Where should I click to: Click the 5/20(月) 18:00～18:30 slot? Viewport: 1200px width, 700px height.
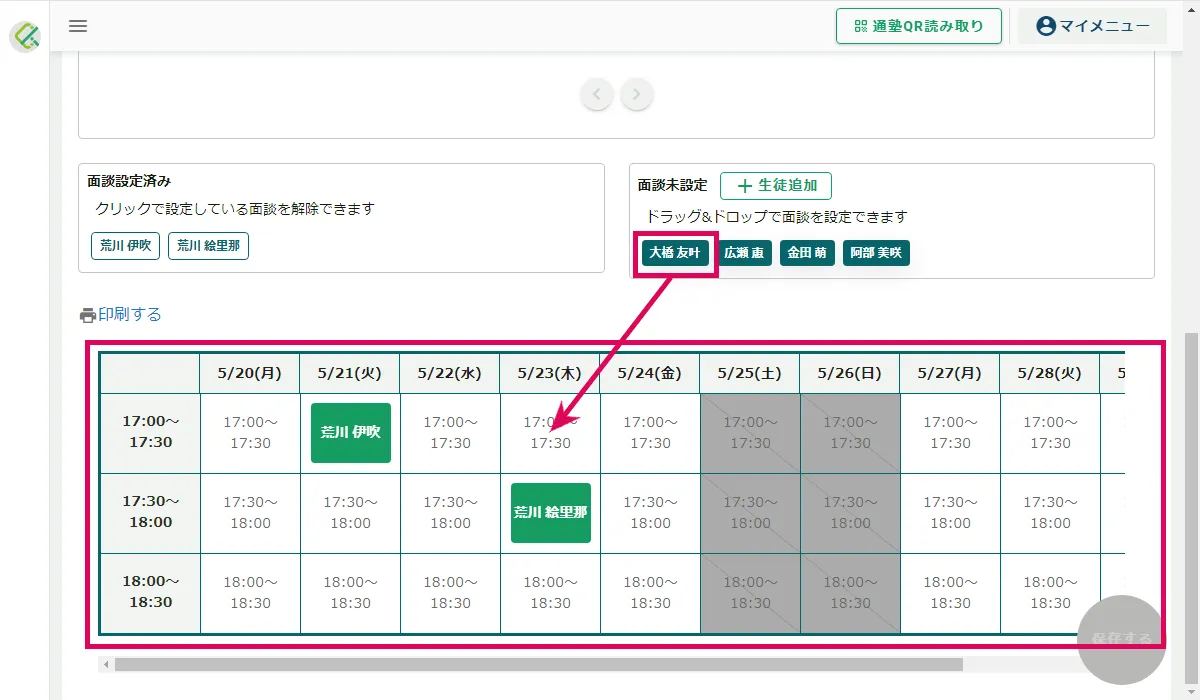pyautogui.click(x=250, y=593)
